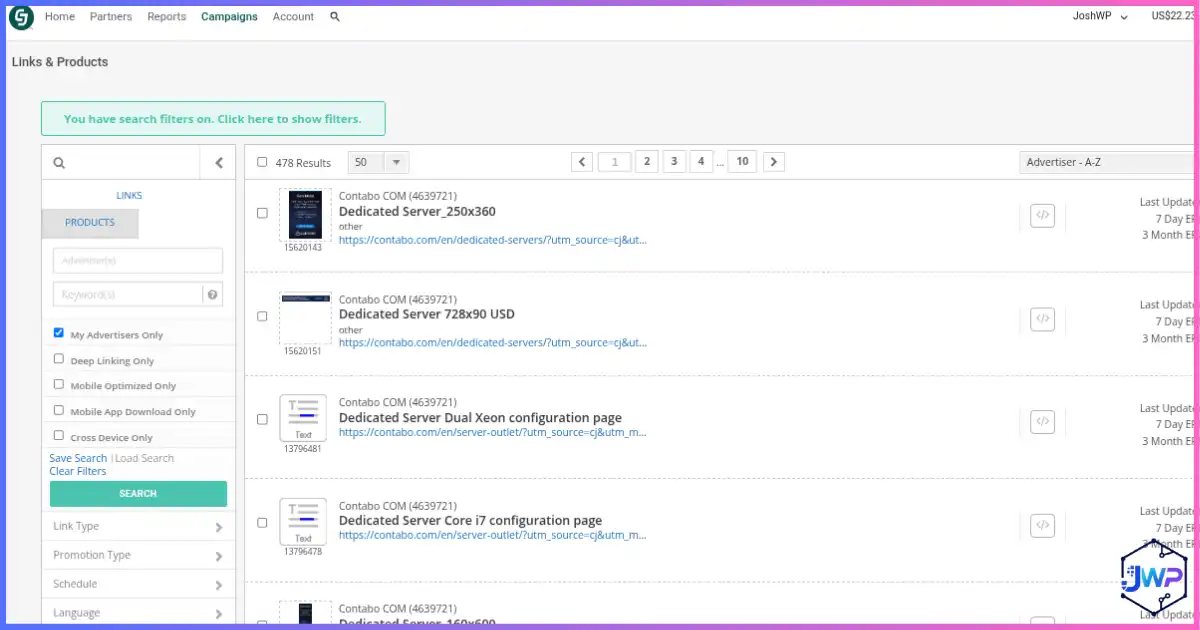The height and width of the screenshot is (630, 1200).
Task: Open the Advertiser - A-Z sort dropdown
Action: [1108, 162]
